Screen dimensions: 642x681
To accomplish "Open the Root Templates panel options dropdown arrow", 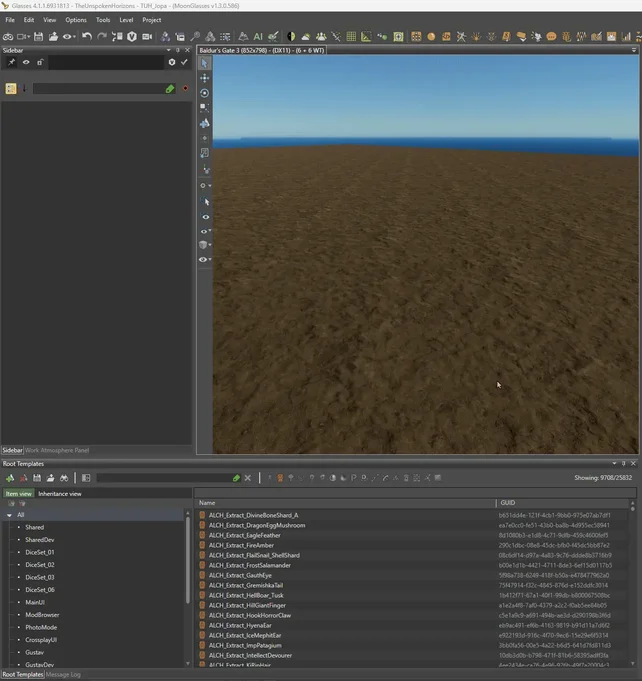I will [x=614, y=463].
